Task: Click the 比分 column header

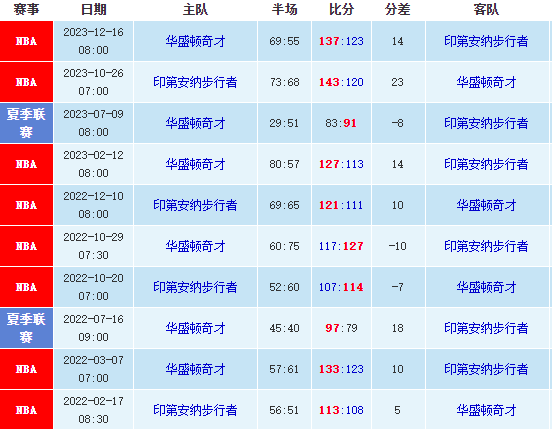Action: (341, 9)
